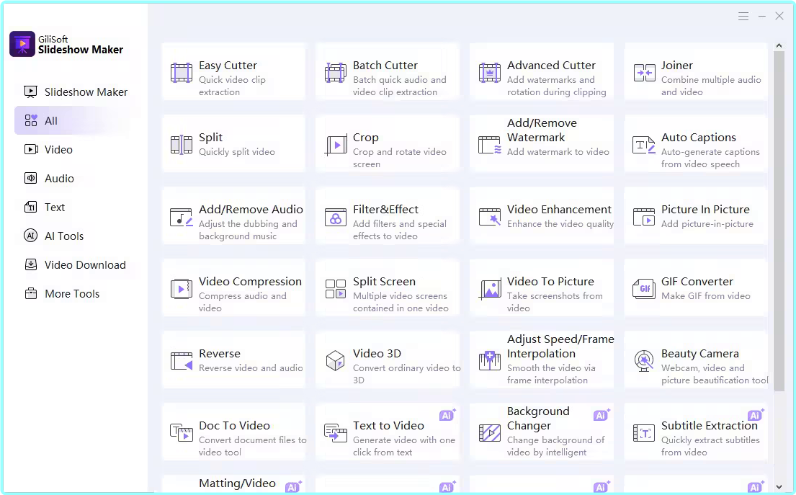
Task: Click the Video Enhancement title
Action: coord(558,209)
